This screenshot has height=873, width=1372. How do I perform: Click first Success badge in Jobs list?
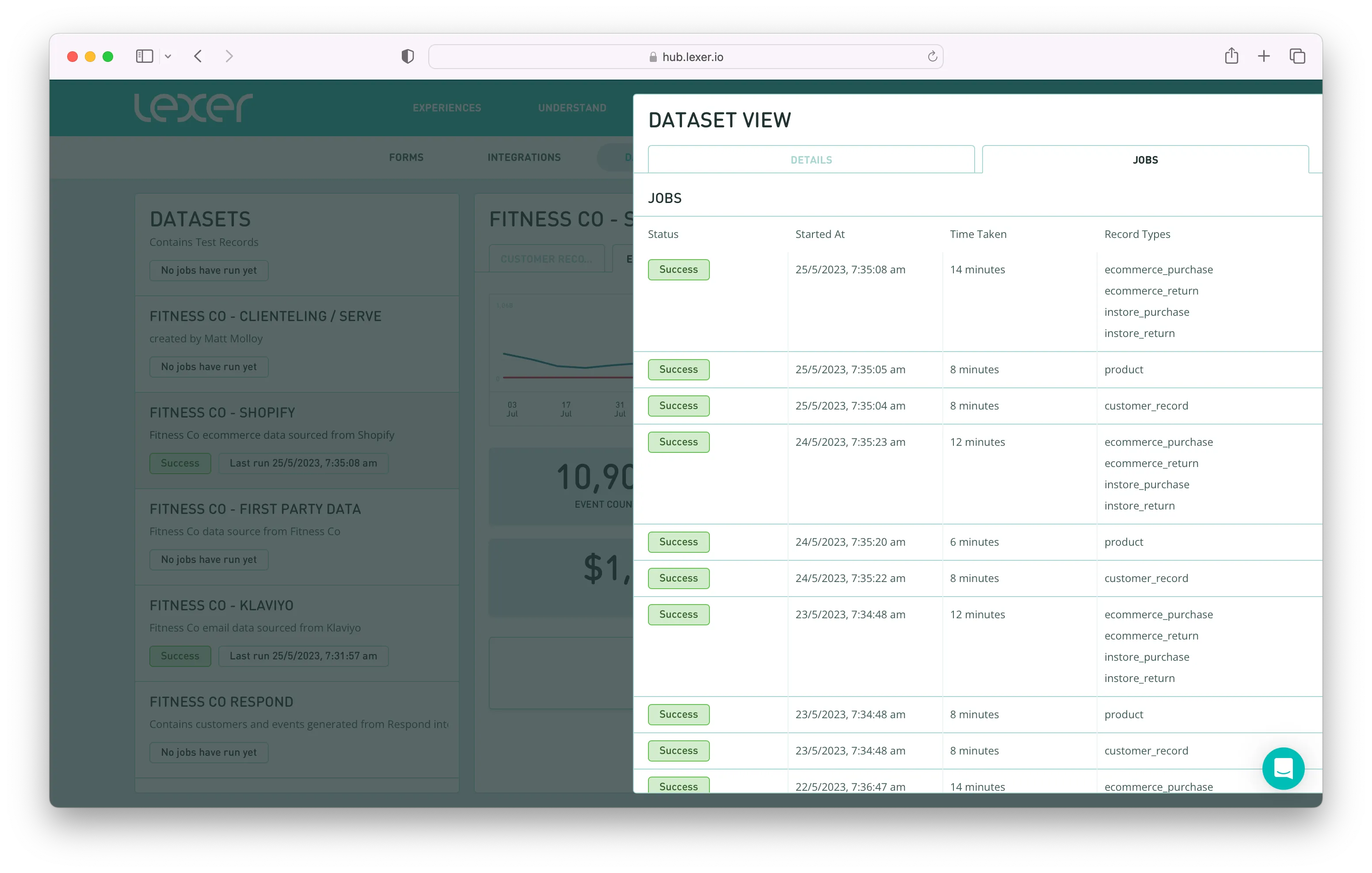click(678, 270)
